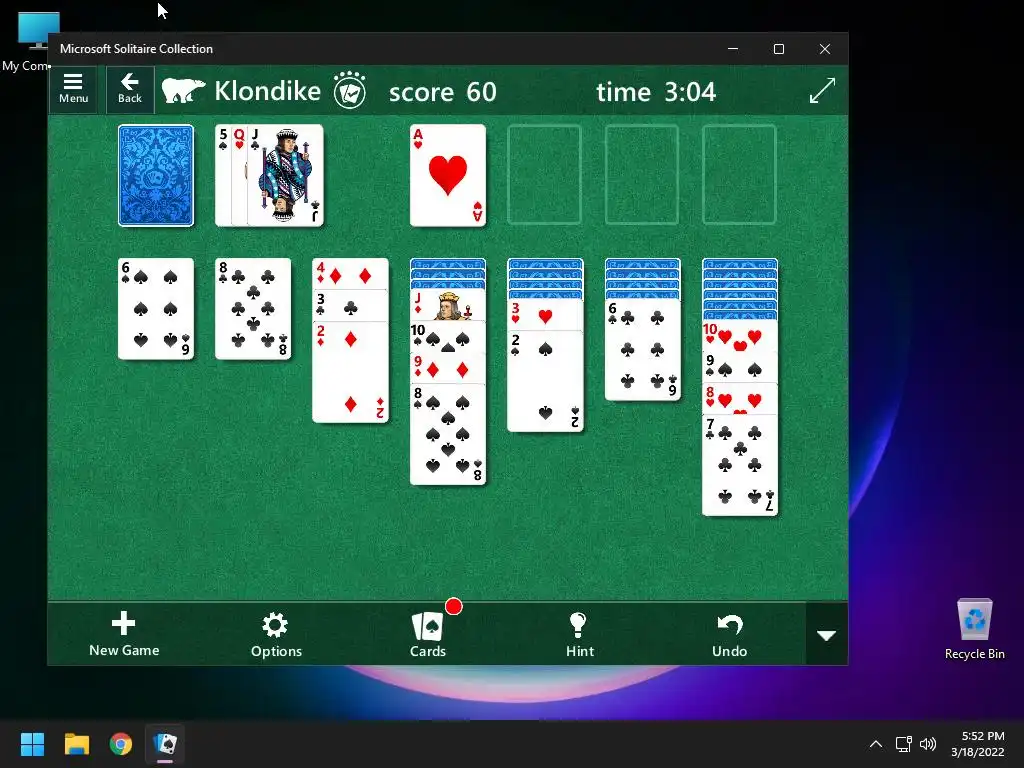Launch Chrome from the taskbar

(121, 744)
